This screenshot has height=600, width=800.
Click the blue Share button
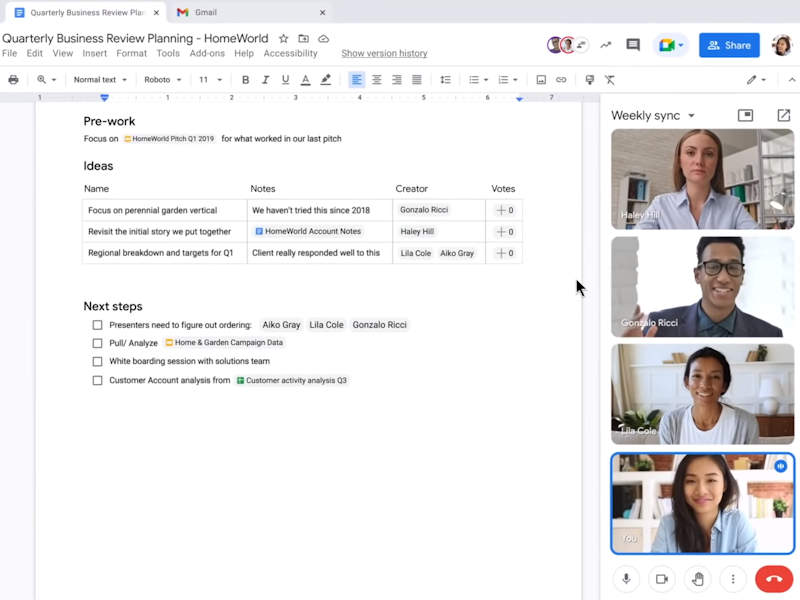pyautogui.click(x=729, y=45)
